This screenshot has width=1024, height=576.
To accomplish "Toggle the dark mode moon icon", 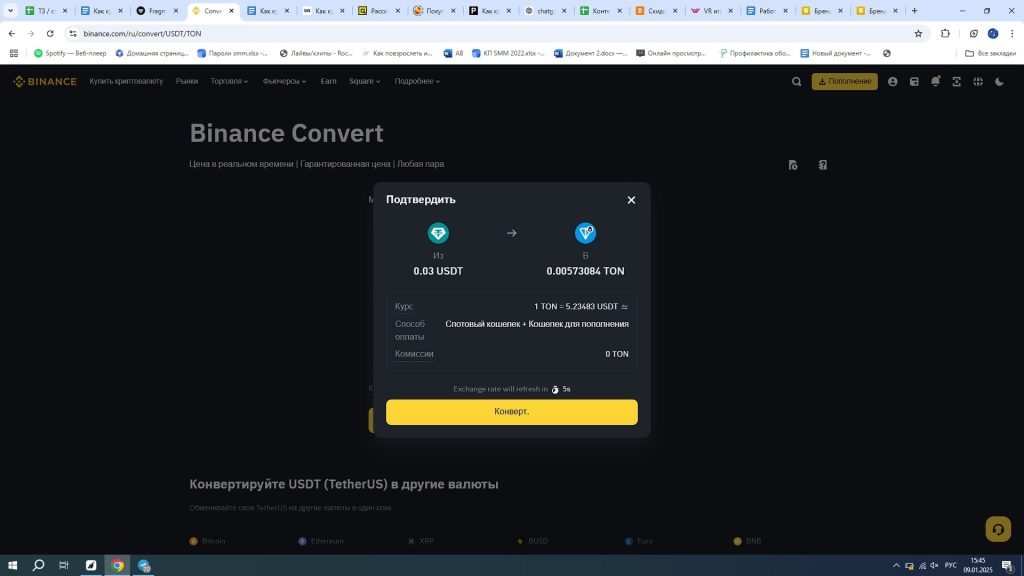I will coord(999,82).
